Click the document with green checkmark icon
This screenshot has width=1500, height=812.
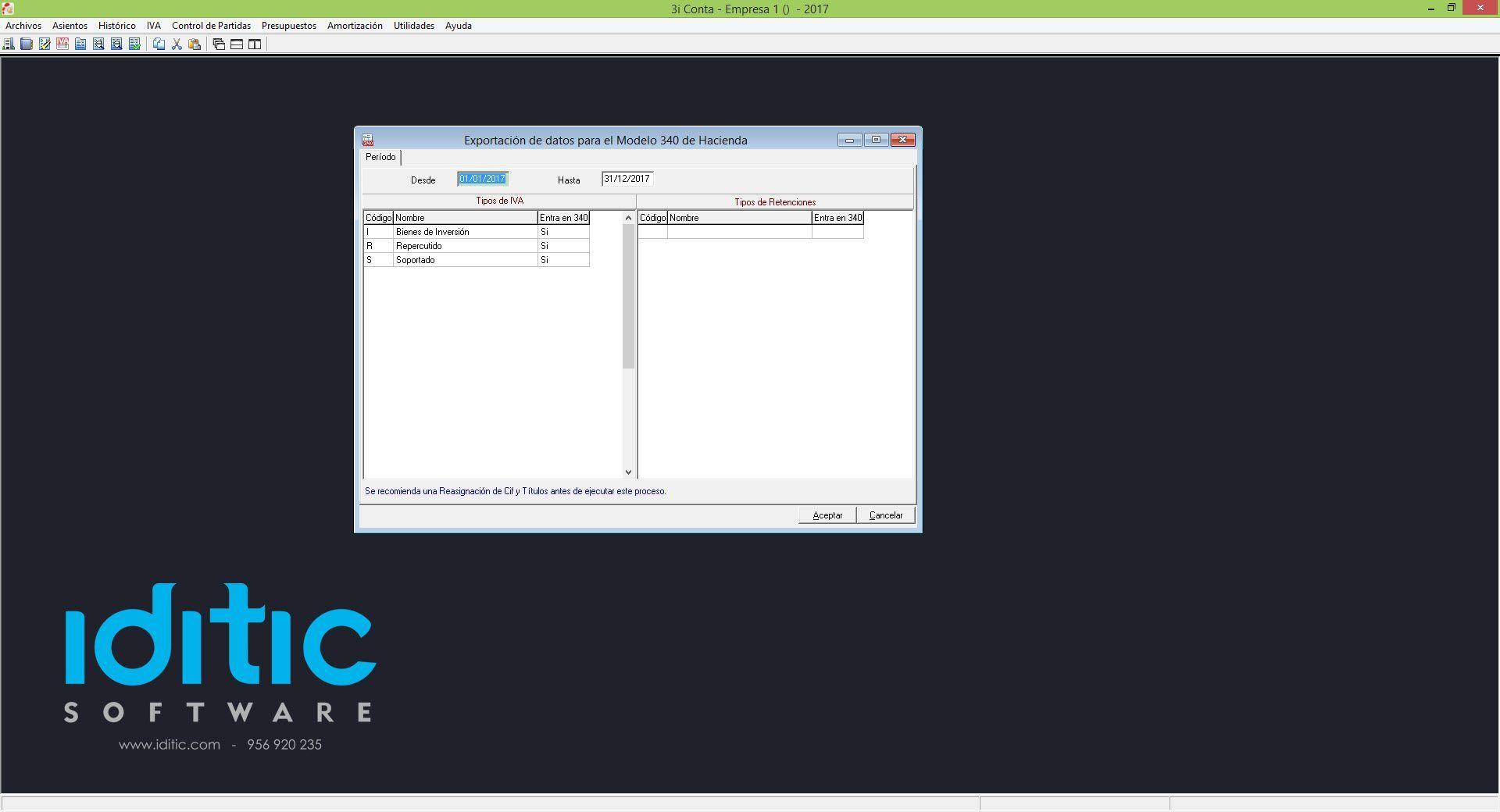click(134, 45)
